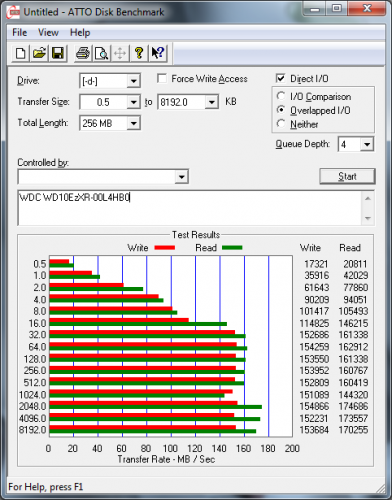Screen dimensions: 392x500
Task: Click the Save floppy disk icon
Action: click(x=58, y=53)
